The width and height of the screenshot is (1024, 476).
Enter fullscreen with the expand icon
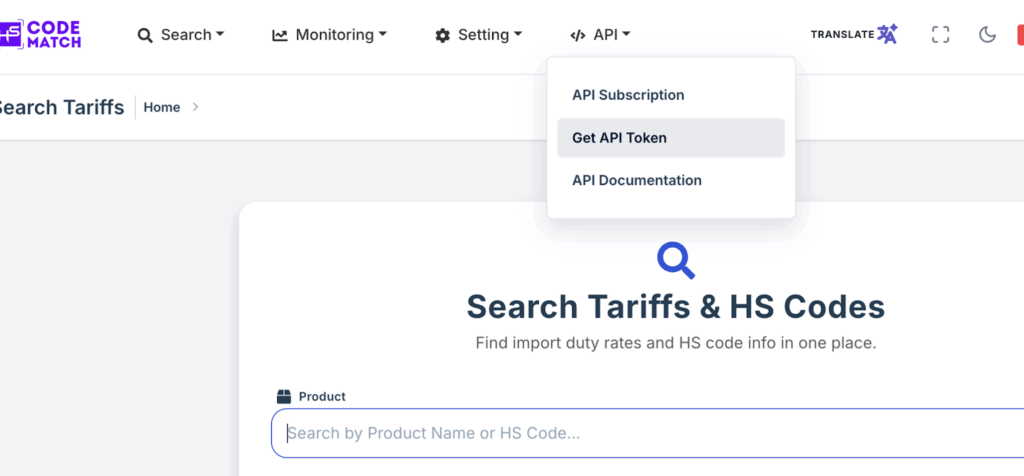pos(940,35)
